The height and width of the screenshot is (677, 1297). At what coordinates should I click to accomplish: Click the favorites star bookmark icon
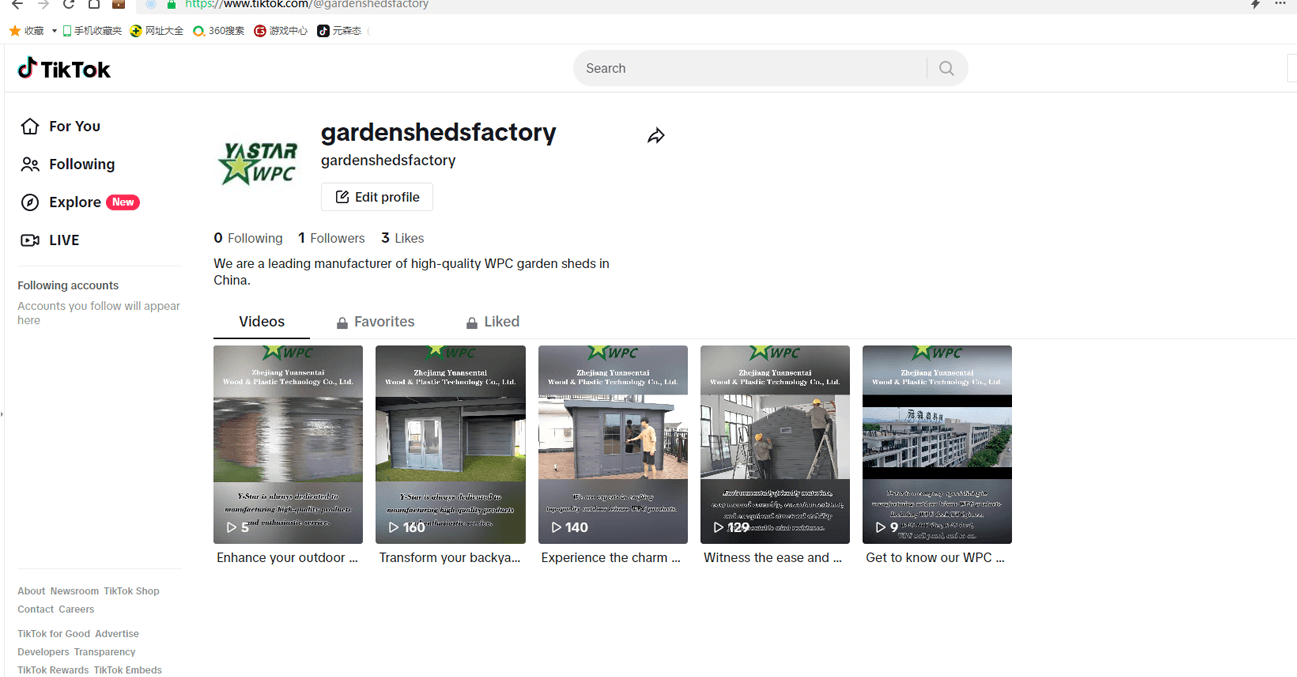point(15,31)
